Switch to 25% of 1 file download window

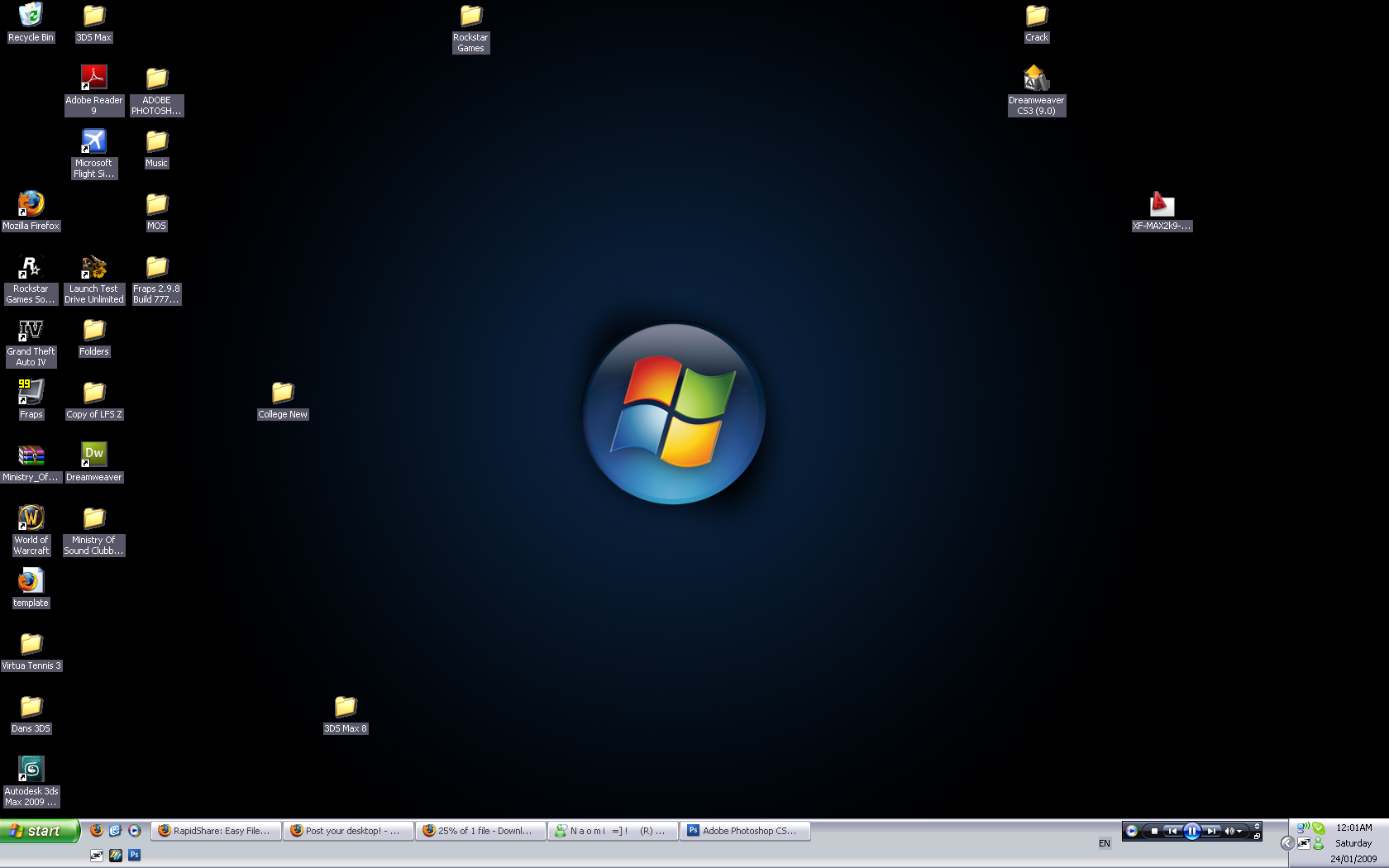pyautogui.click(x=480, y=831)
